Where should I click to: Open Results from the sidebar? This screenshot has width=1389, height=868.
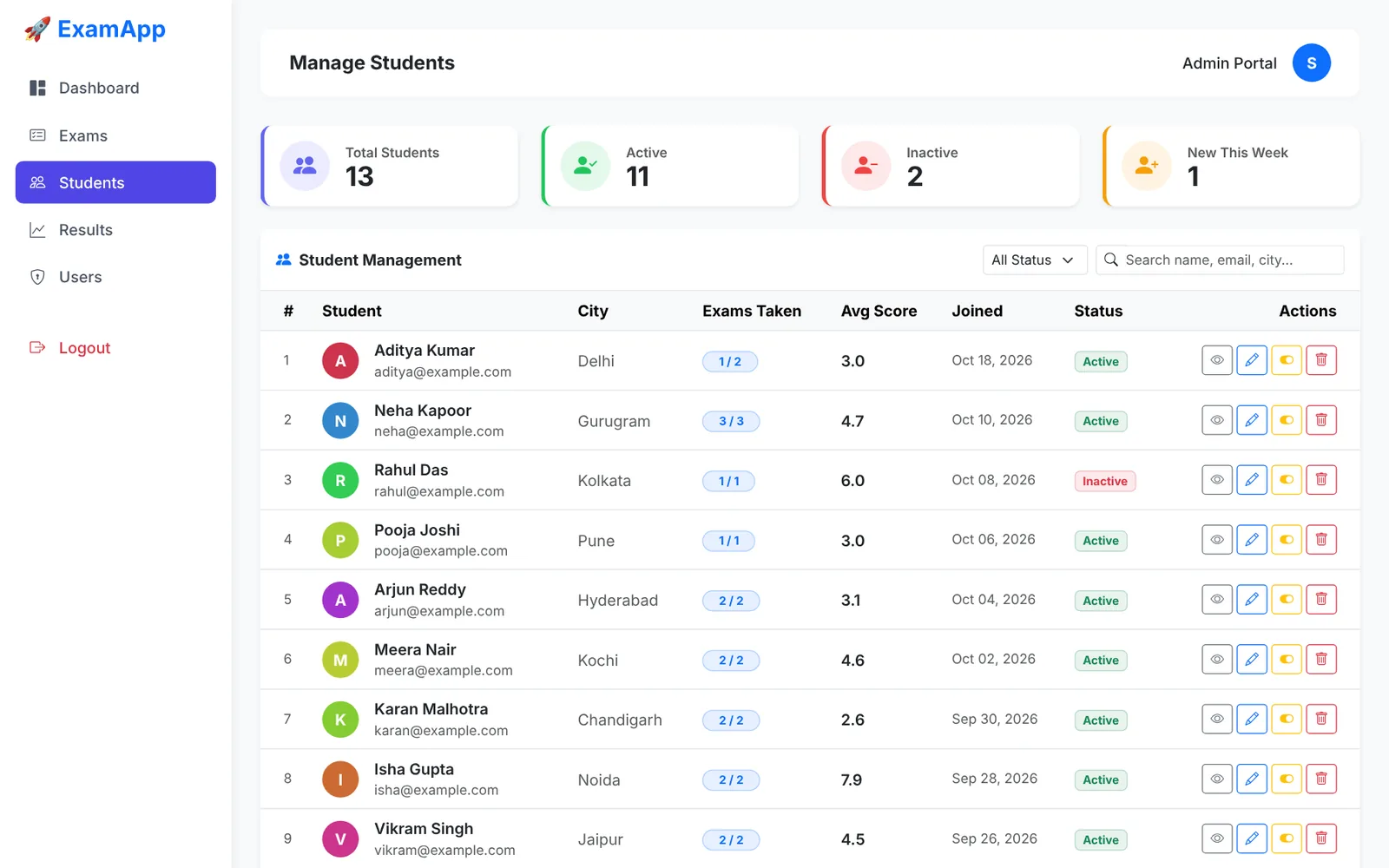[115, 230]
